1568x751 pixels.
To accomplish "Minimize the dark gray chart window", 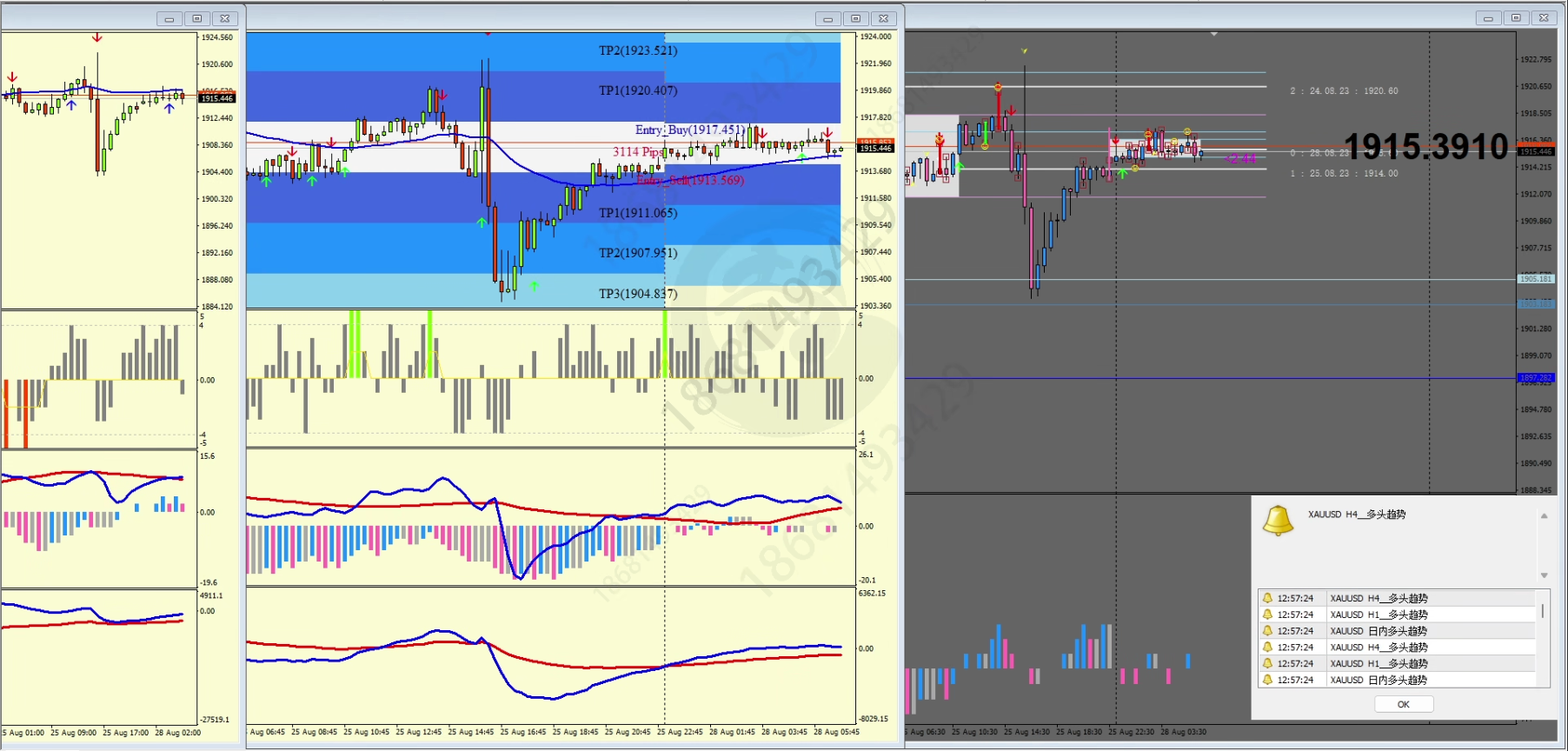I will [x=1488, y=17].
